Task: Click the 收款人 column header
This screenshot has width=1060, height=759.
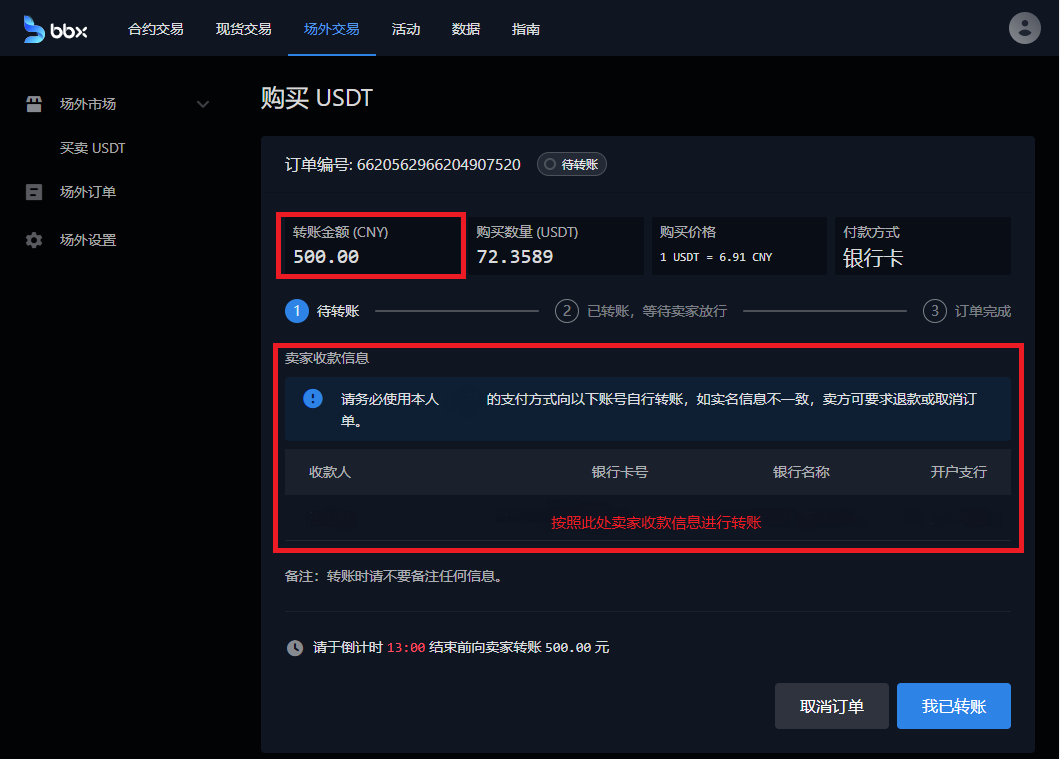Action: click(330, 472)
